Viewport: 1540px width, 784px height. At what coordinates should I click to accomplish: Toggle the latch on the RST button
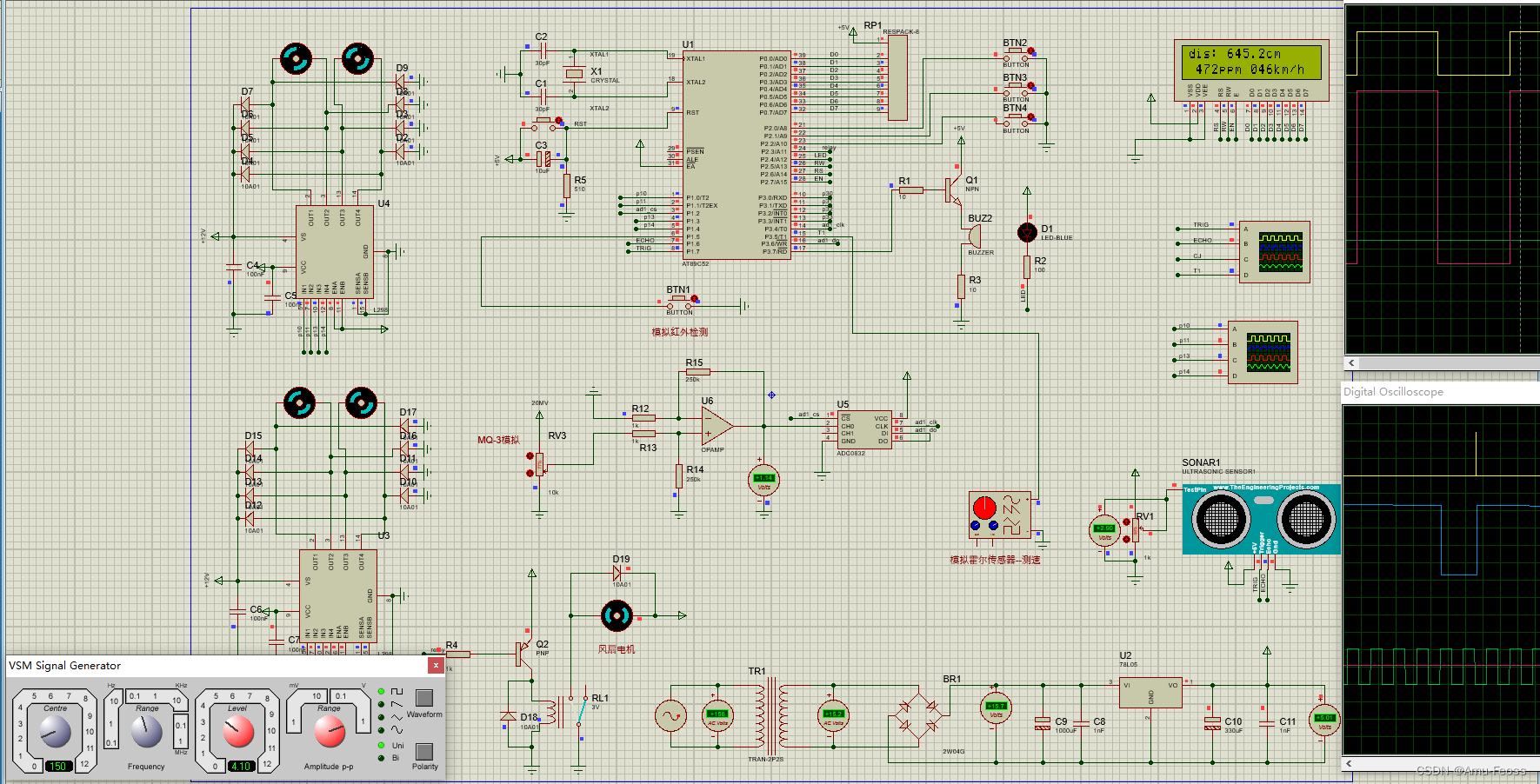[x=559, y=122]
